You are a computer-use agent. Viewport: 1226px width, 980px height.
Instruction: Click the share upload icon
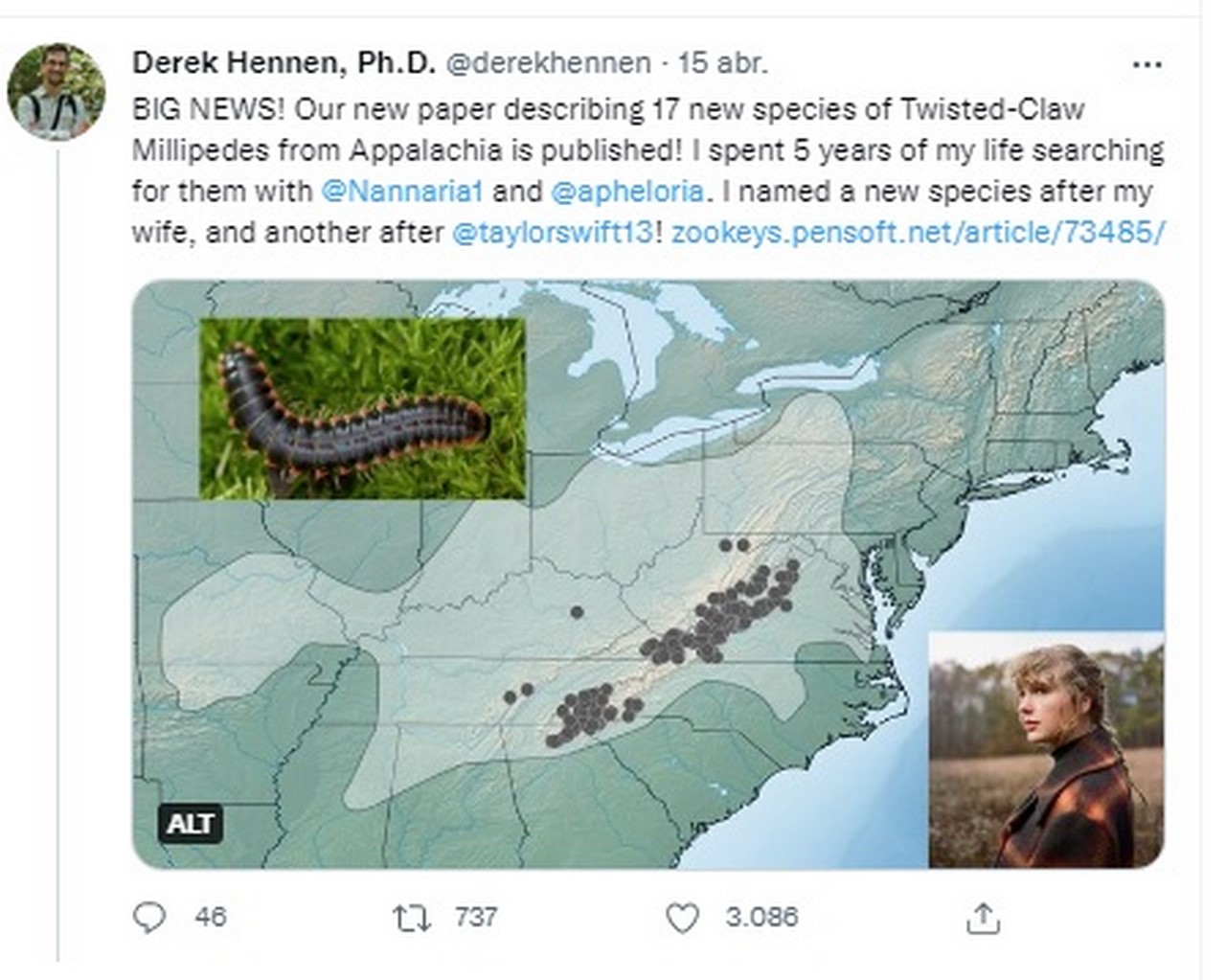[983, 919]
